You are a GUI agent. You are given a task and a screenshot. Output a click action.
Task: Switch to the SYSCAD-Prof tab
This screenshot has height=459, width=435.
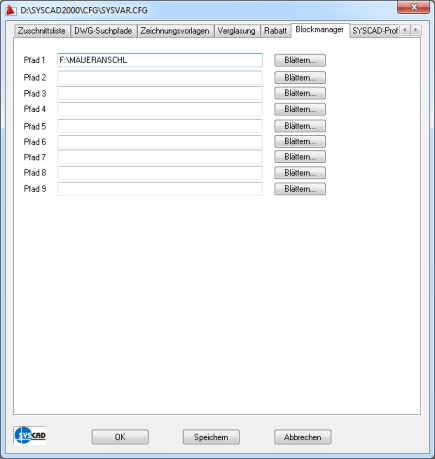pyautogui.click(x=374, y=31)
